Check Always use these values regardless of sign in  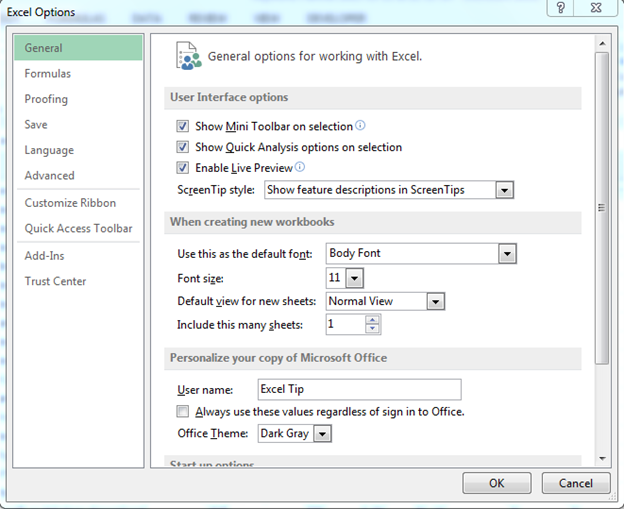pyautogui.click(x=183, y=411)
